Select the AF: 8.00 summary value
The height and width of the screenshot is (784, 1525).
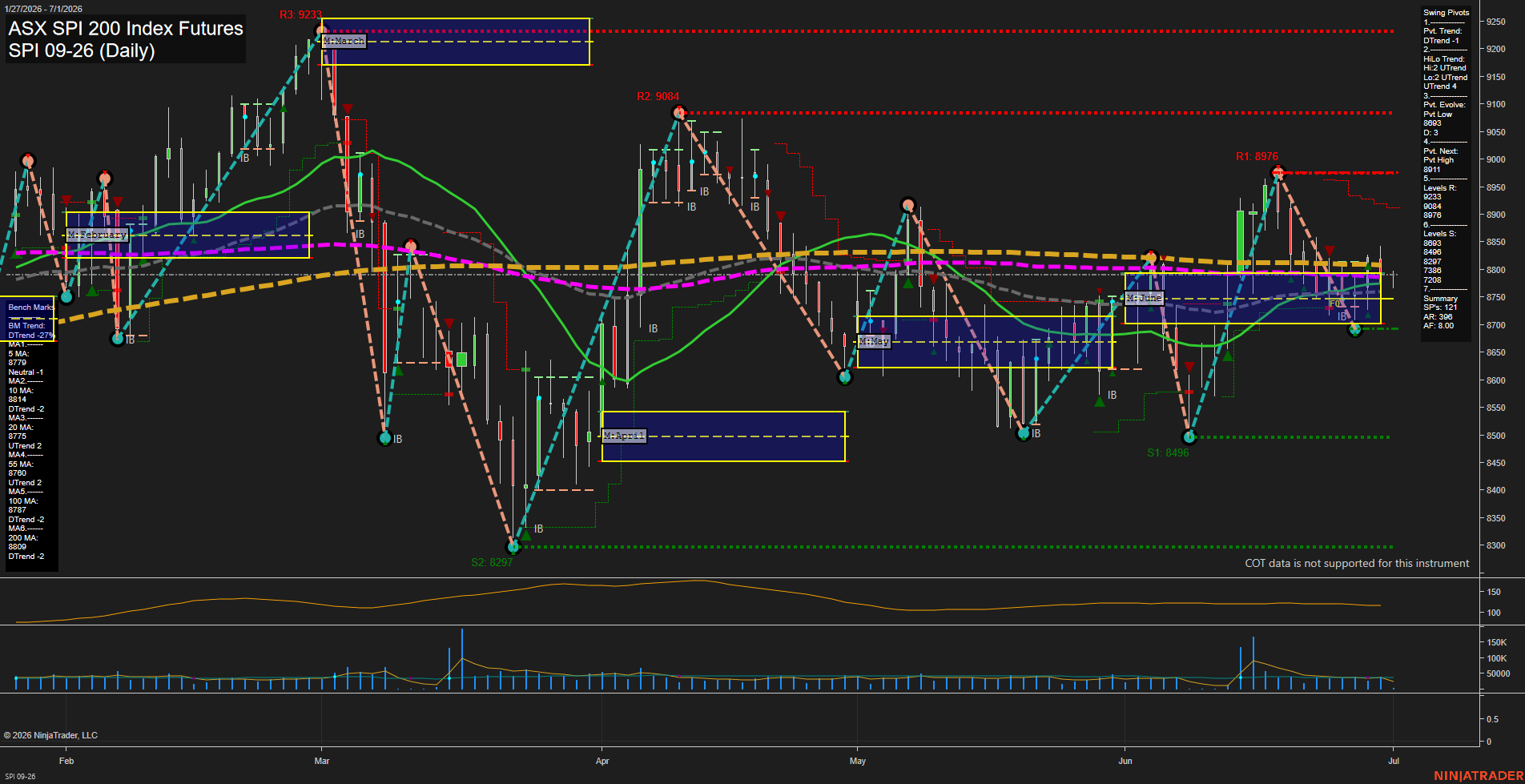pyautogui.click(x=1438, y=326)
